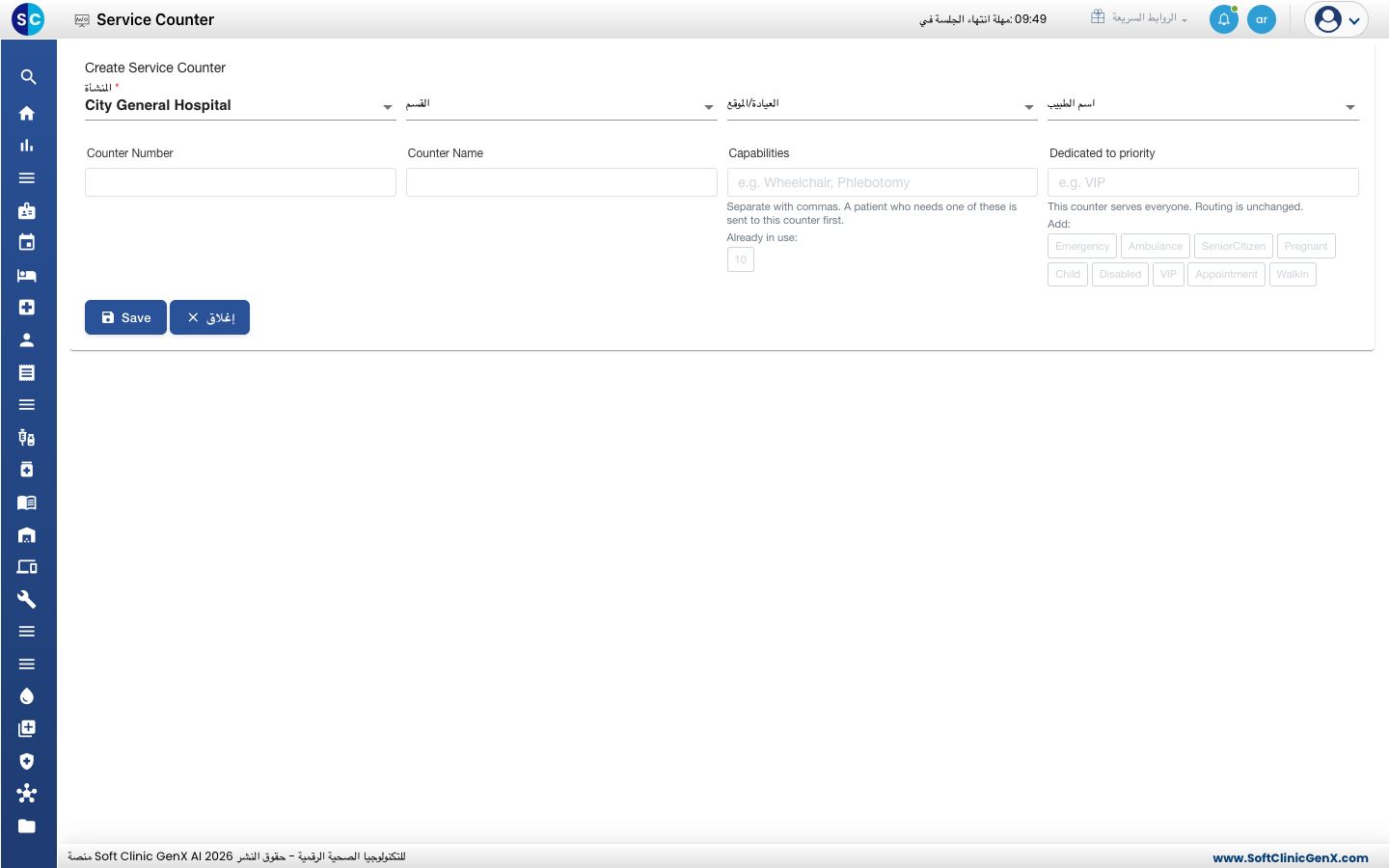Click the إغلاق close button
Image resolution: width=1389 pixels, height=868 pixels.
point(209,317)
